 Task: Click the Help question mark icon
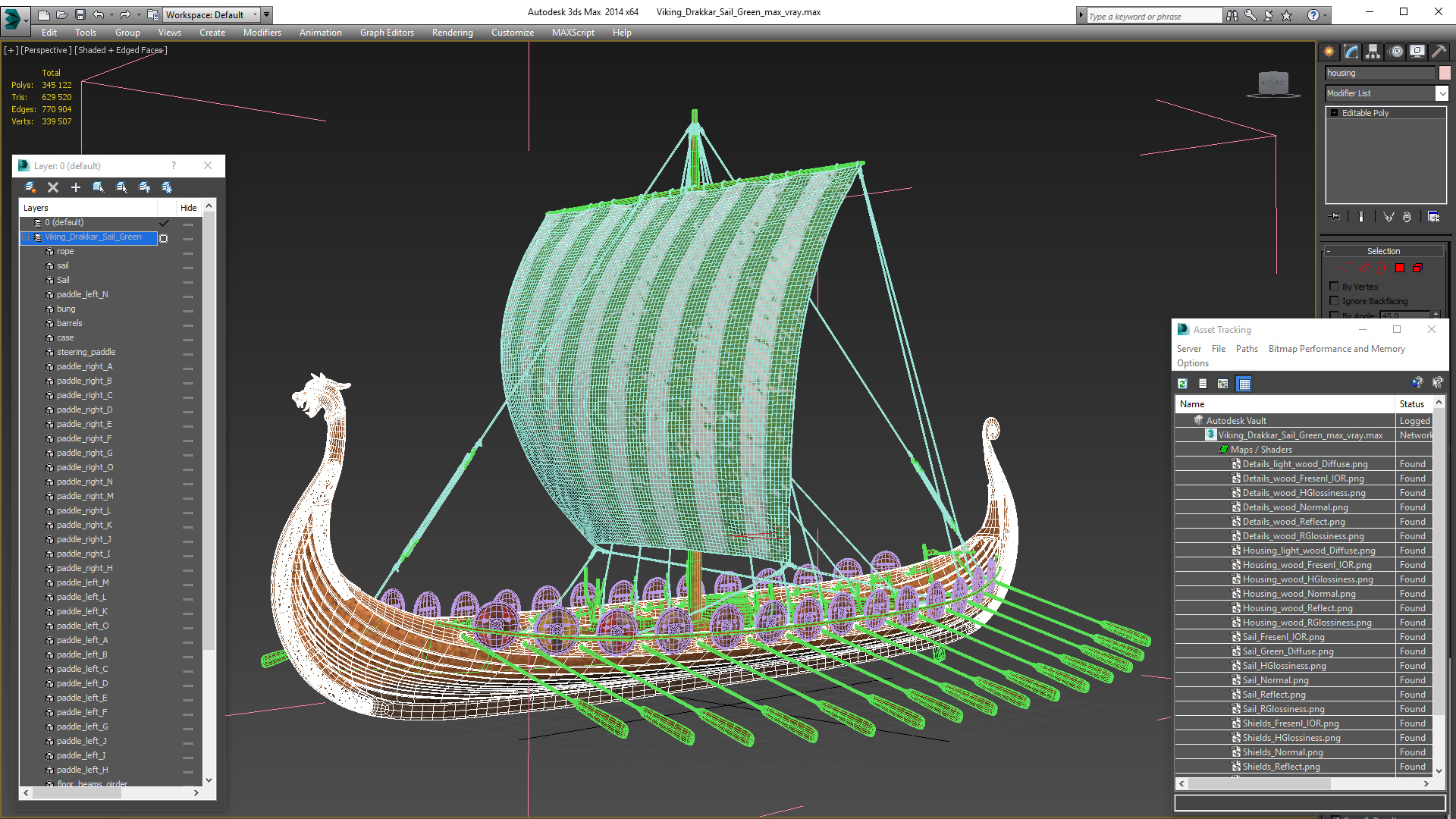1313,15
